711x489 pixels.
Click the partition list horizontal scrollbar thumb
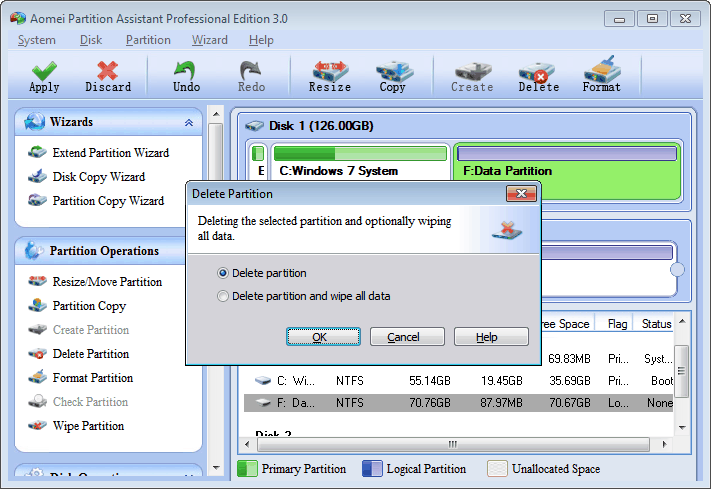[x=453, y=444]
